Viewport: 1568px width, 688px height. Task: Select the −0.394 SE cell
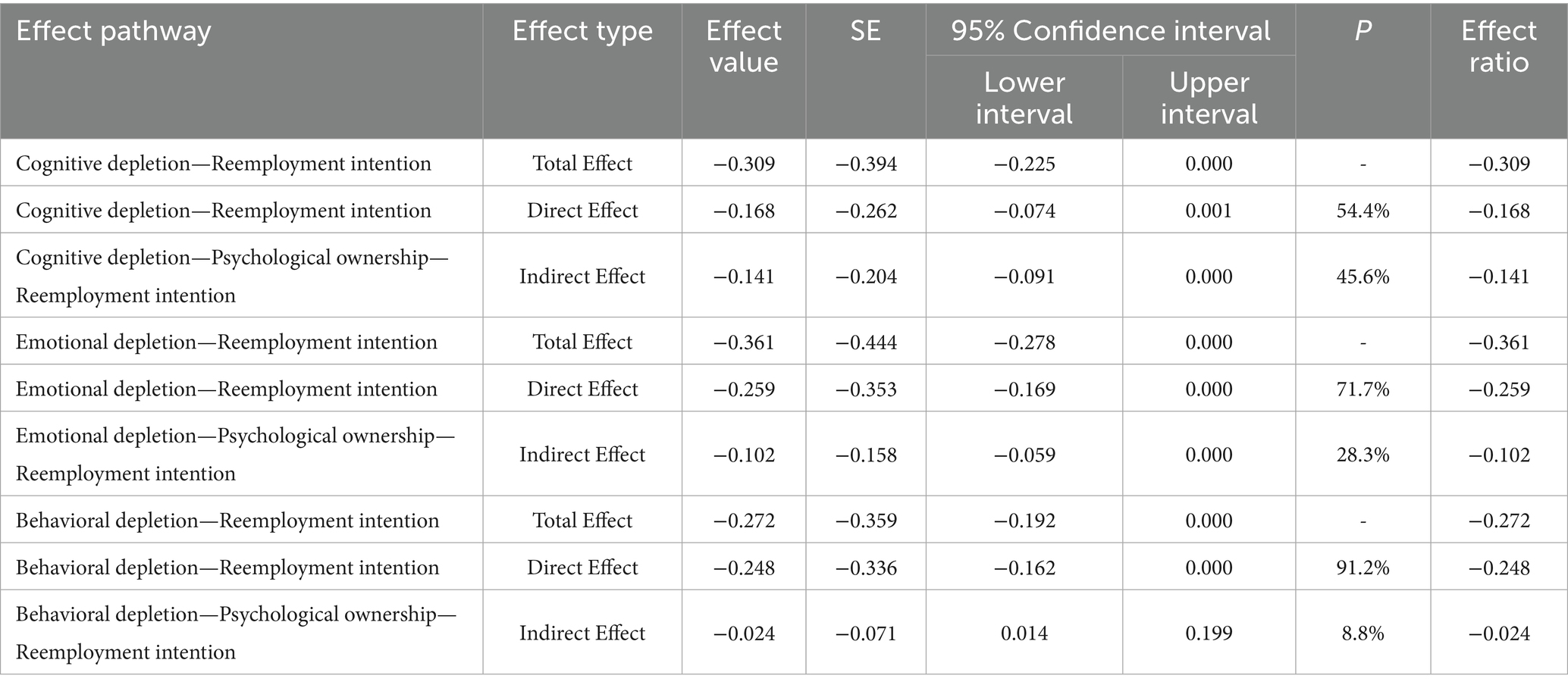coord(866,164)
